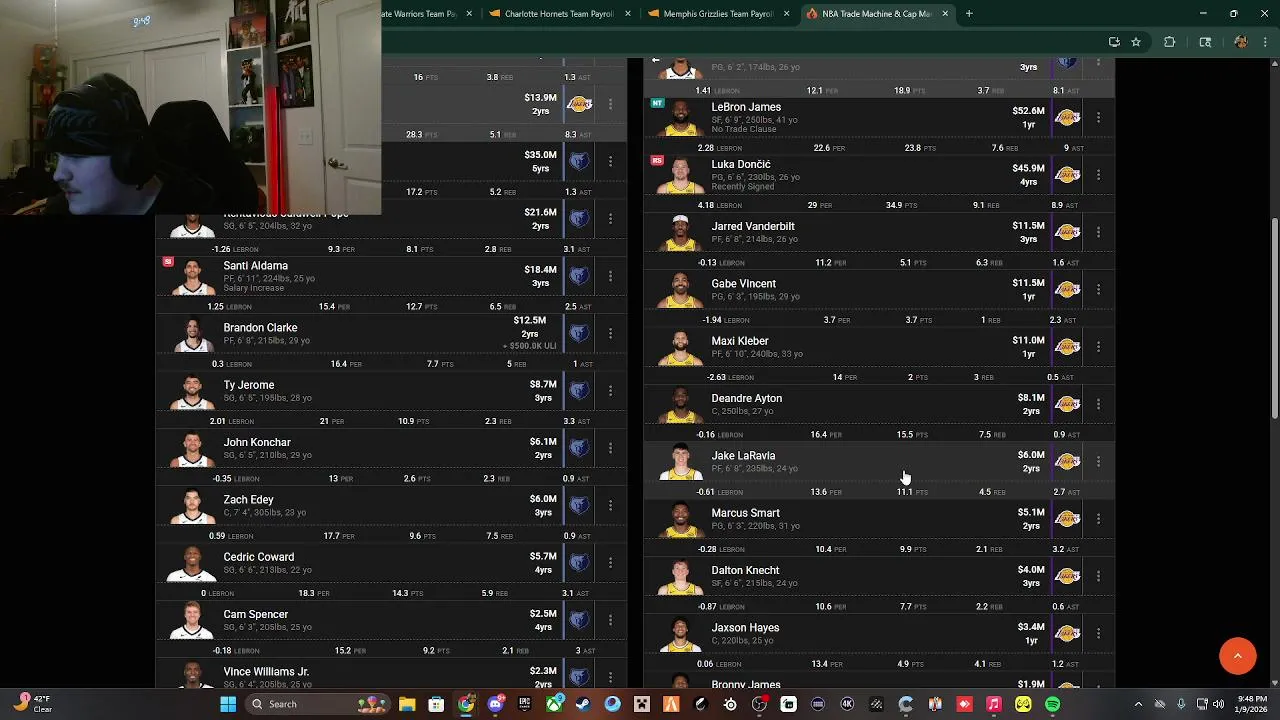Viewport: 1280px width, 720px height.
Task: Open the three-dot menu for Deandre Ayton
Action: click(x=1098, y=404)
